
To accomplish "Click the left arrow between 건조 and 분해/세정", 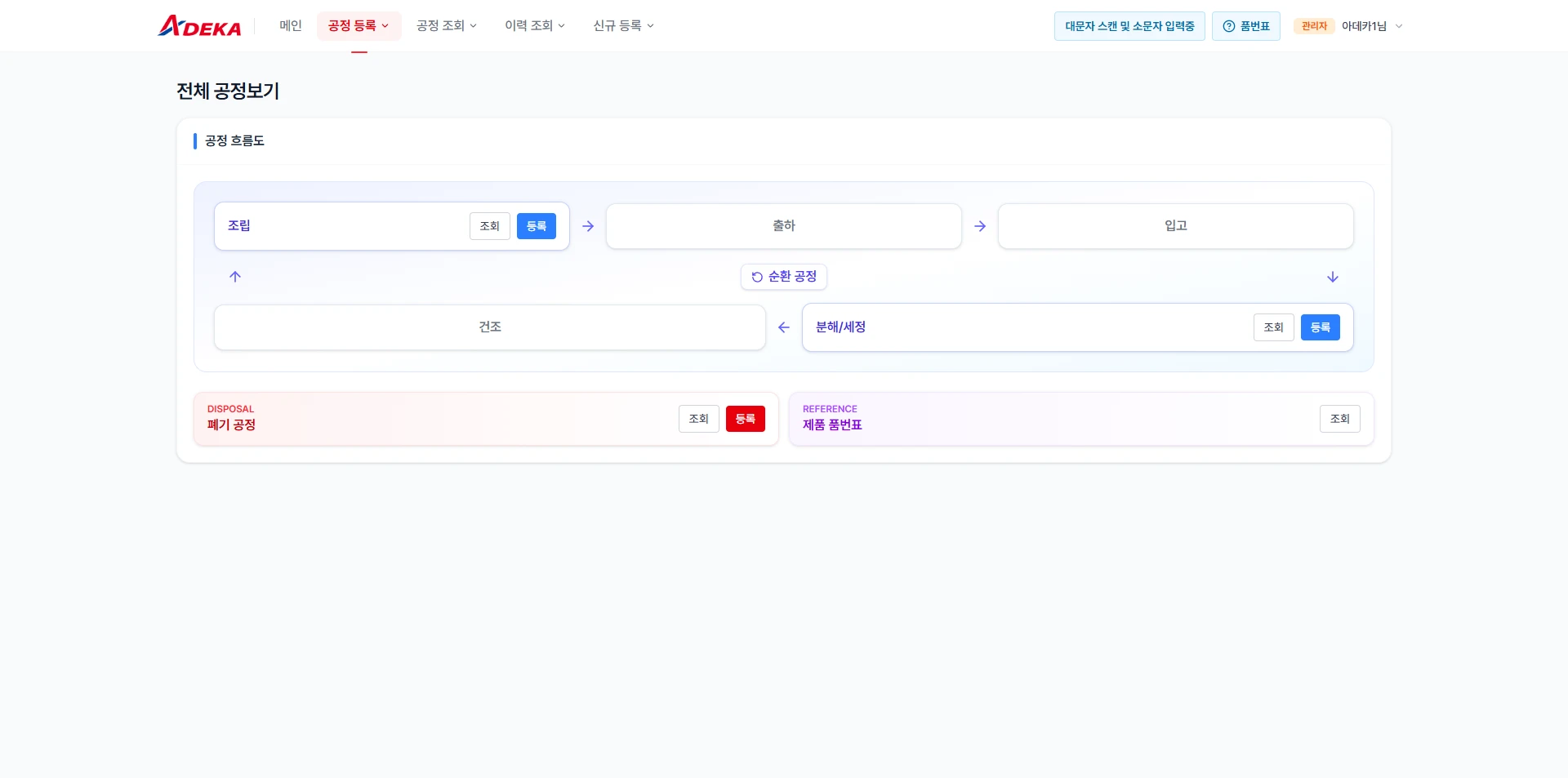I will [784, 327].
